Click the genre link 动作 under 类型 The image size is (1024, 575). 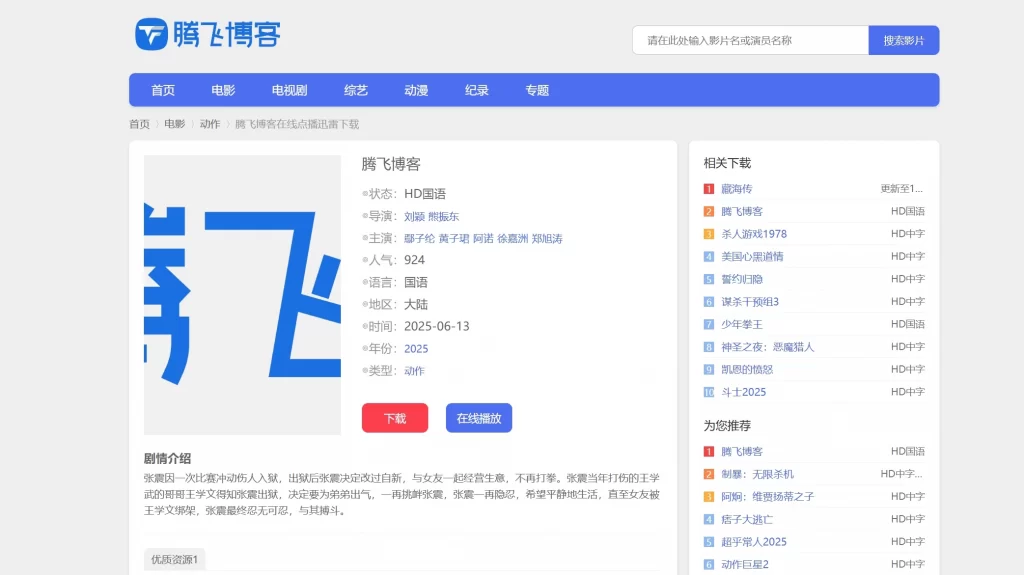414,371
